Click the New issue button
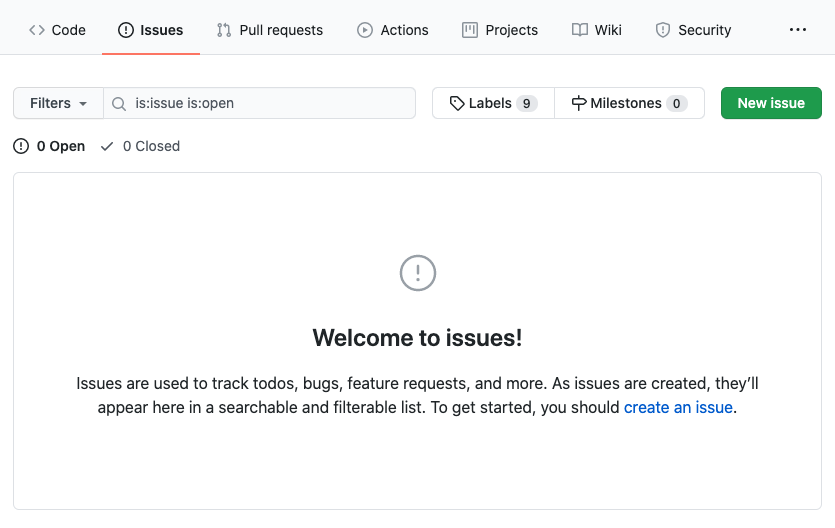Viewport: 835px width, 528px height. [771, 103]
